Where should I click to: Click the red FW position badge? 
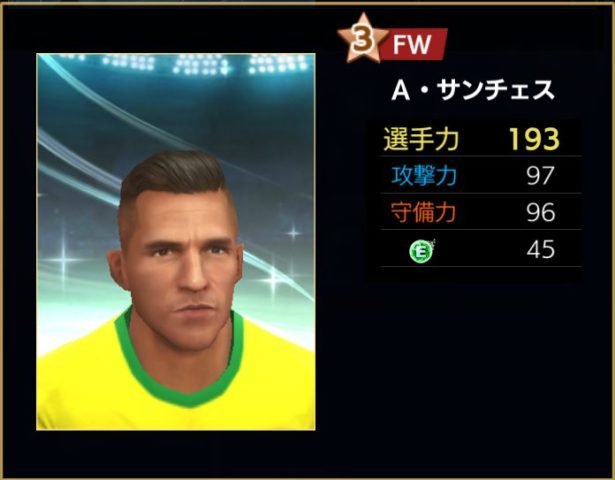[x=414, y=44]
